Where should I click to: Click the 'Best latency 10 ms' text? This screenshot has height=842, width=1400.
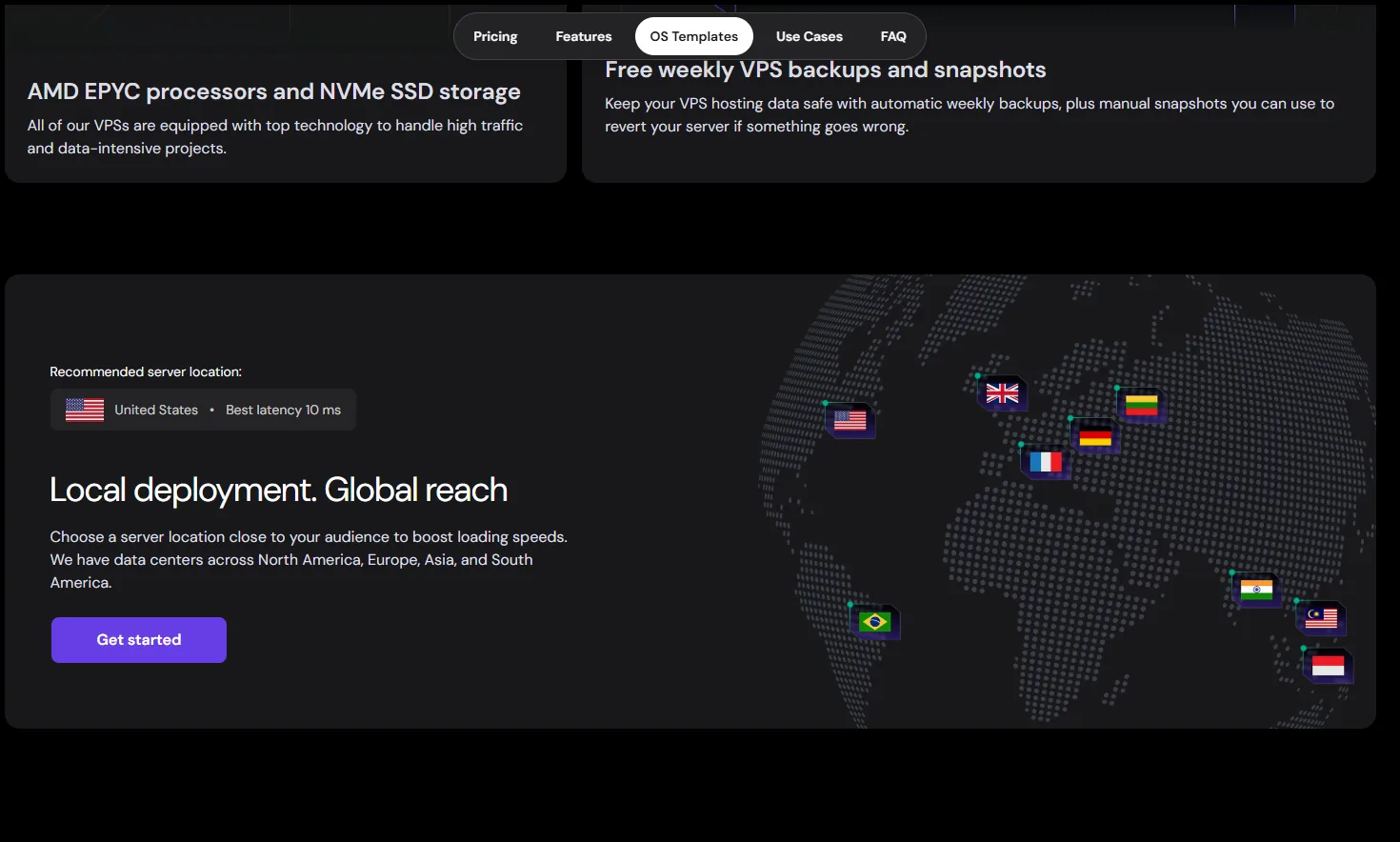(x=283, y=410)
